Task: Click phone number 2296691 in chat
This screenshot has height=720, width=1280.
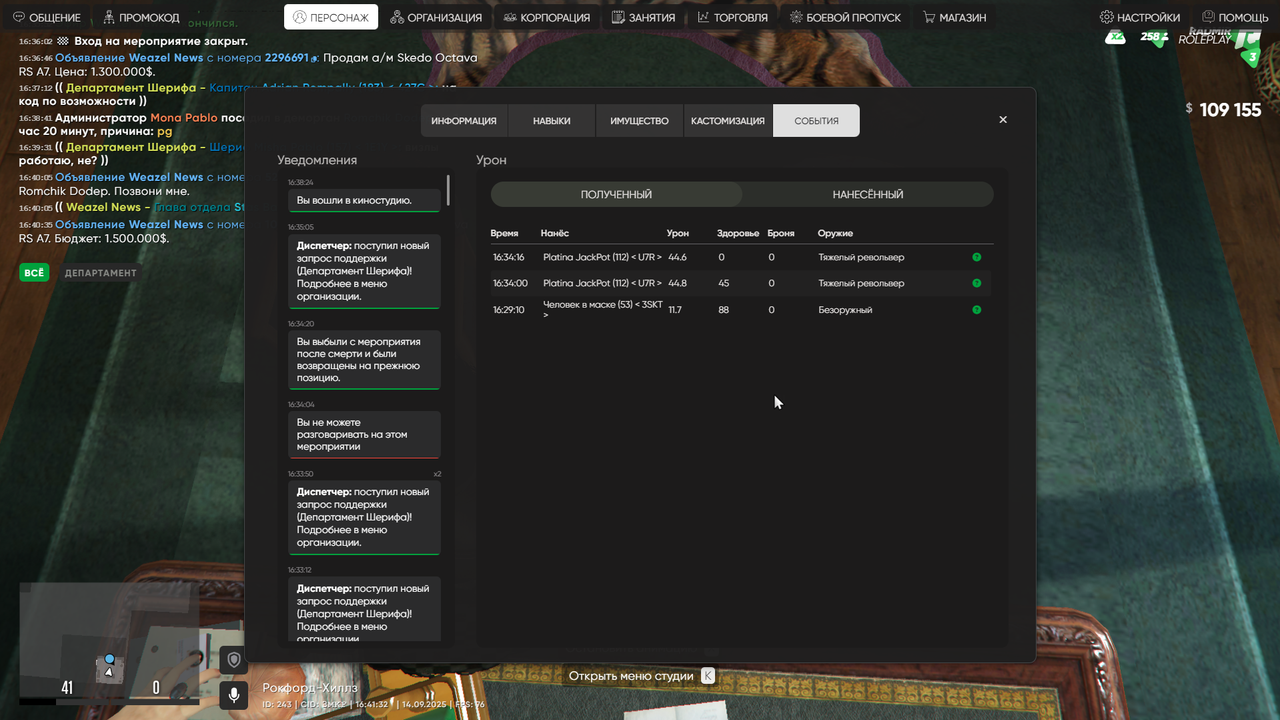Action: tap(287, 58)
